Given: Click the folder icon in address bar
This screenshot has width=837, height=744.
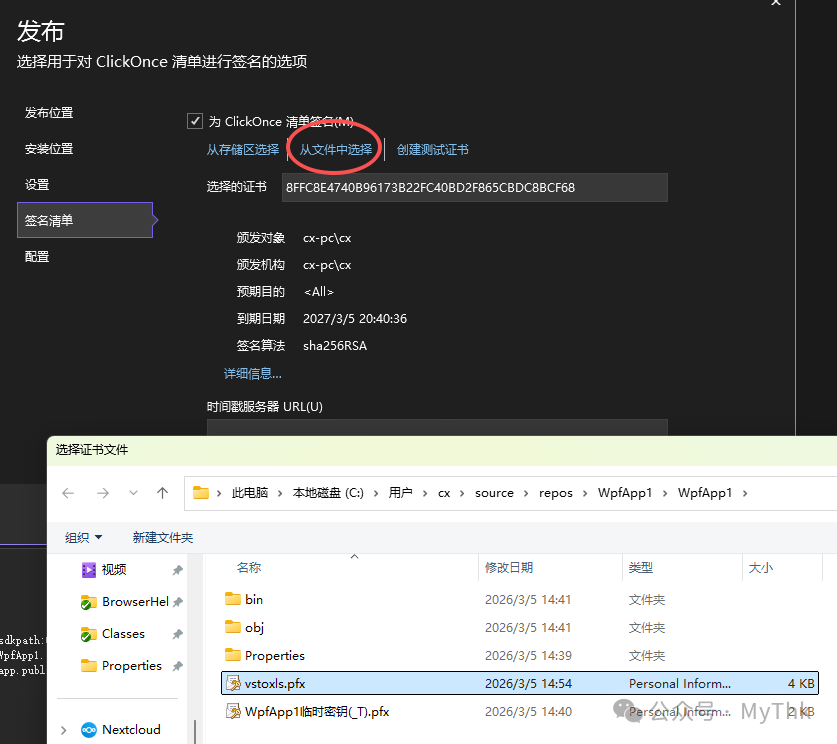Looking at the screenshot, I should (x=201, y=493).
